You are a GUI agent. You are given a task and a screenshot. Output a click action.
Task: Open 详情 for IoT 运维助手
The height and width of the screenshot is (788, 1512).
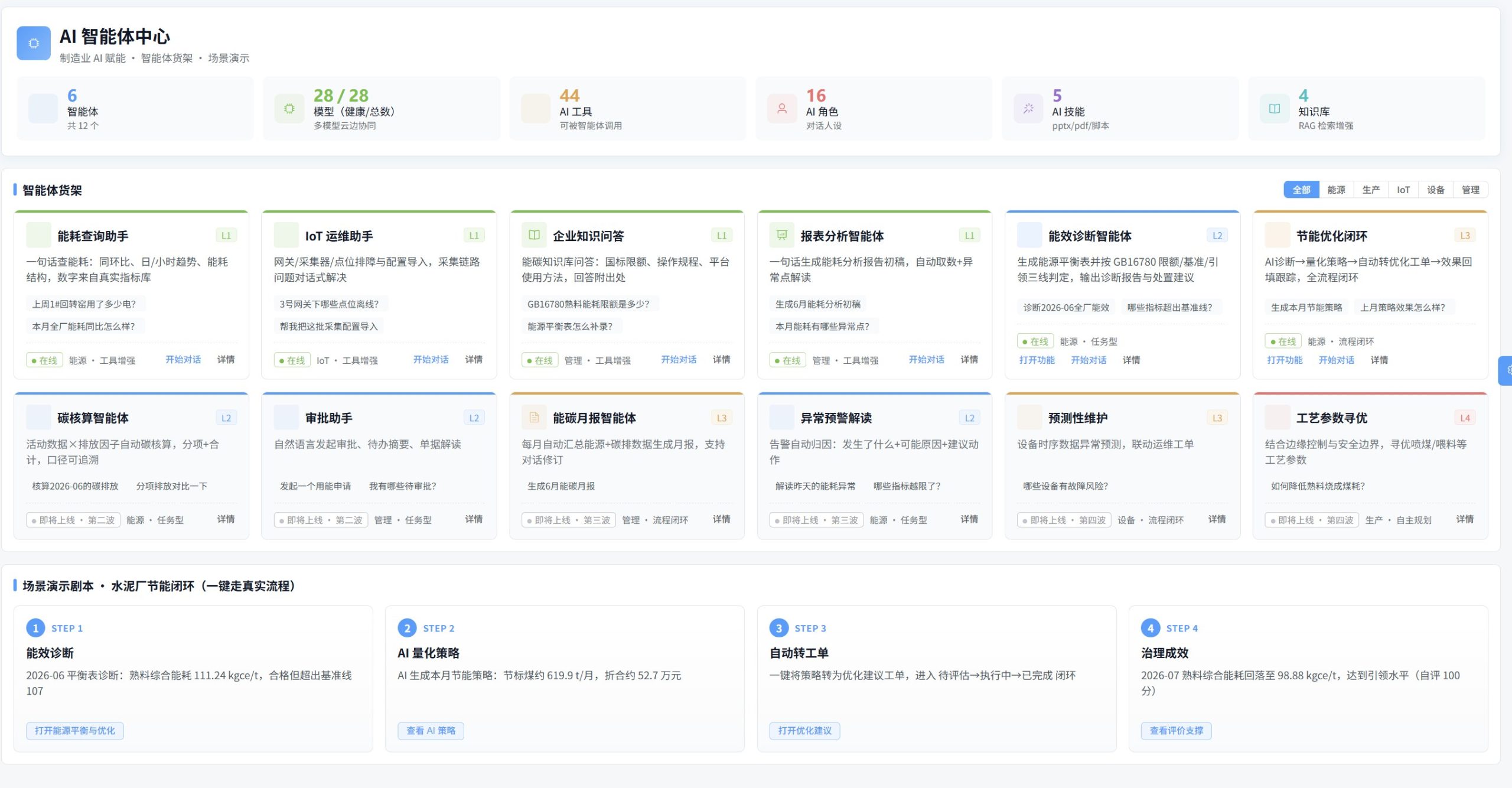(x=474, y=359)
